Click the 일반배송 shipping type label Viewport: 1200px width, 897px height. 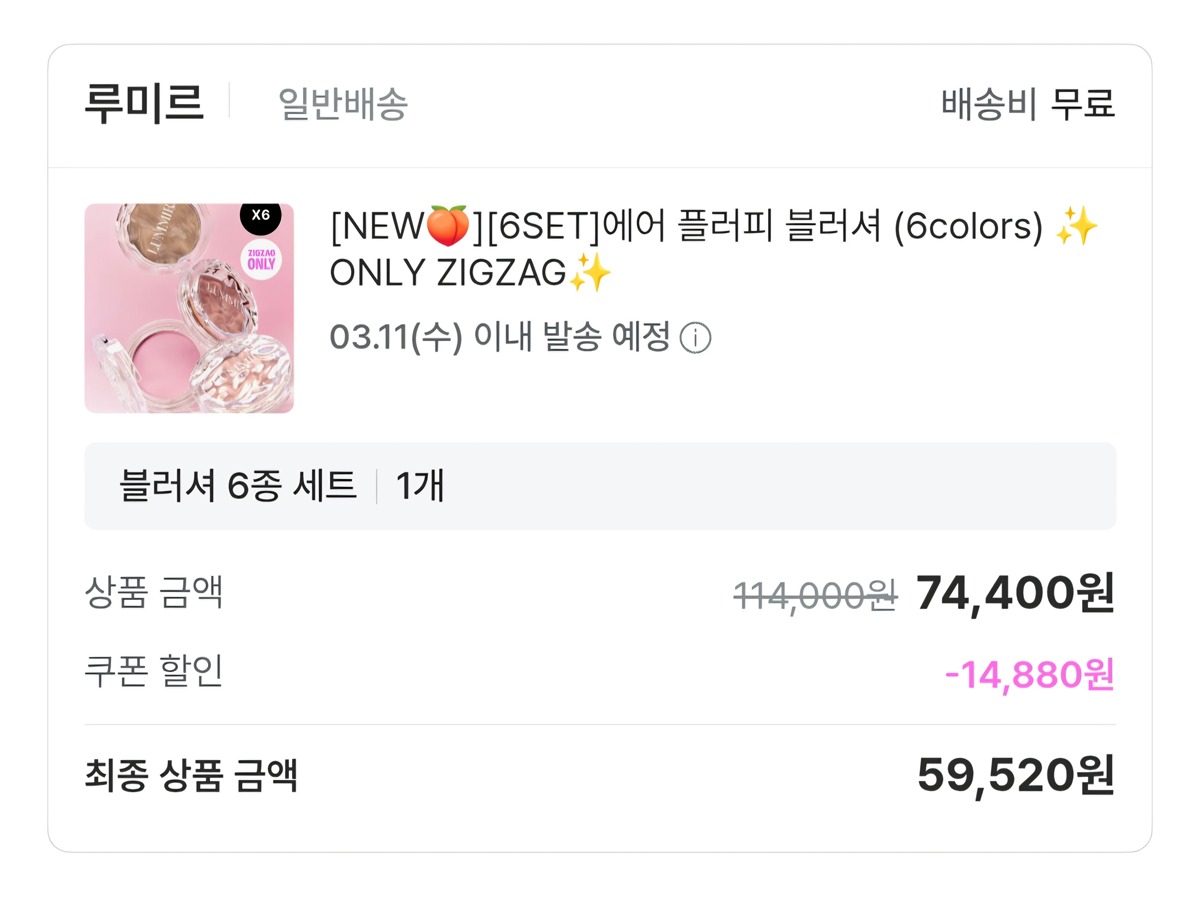pos(343,103)
